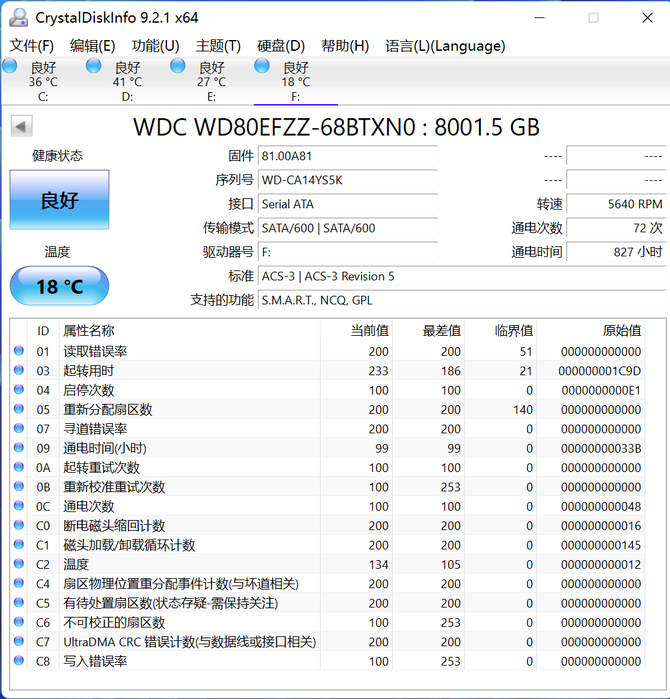Screen dimensions: 670x699
Task: Click the 临界值 column header
Action: coord(501,331)
